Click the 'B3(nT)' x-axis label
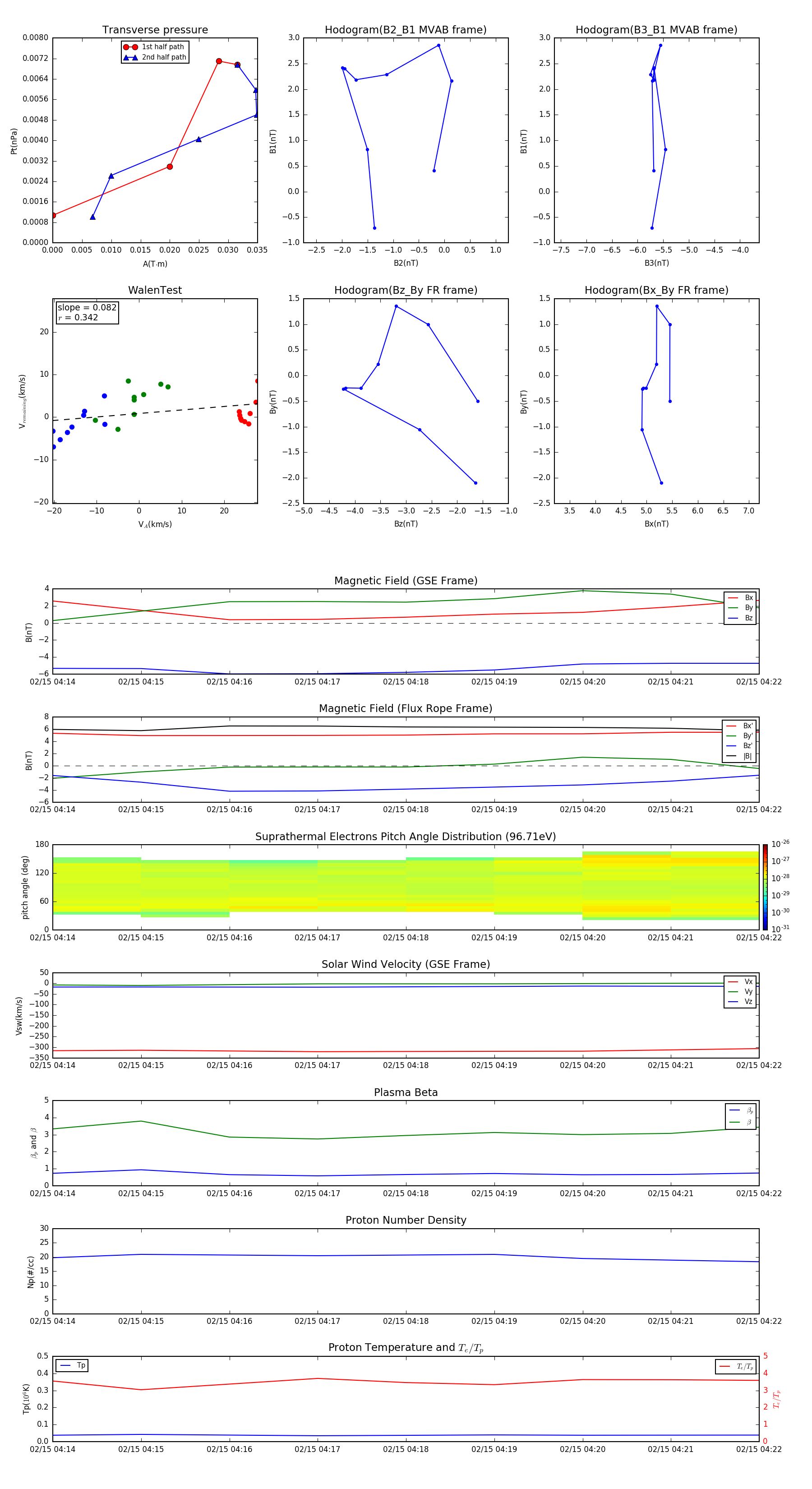The height and width of the screenshot is (1489, 812). coord(656,263)
